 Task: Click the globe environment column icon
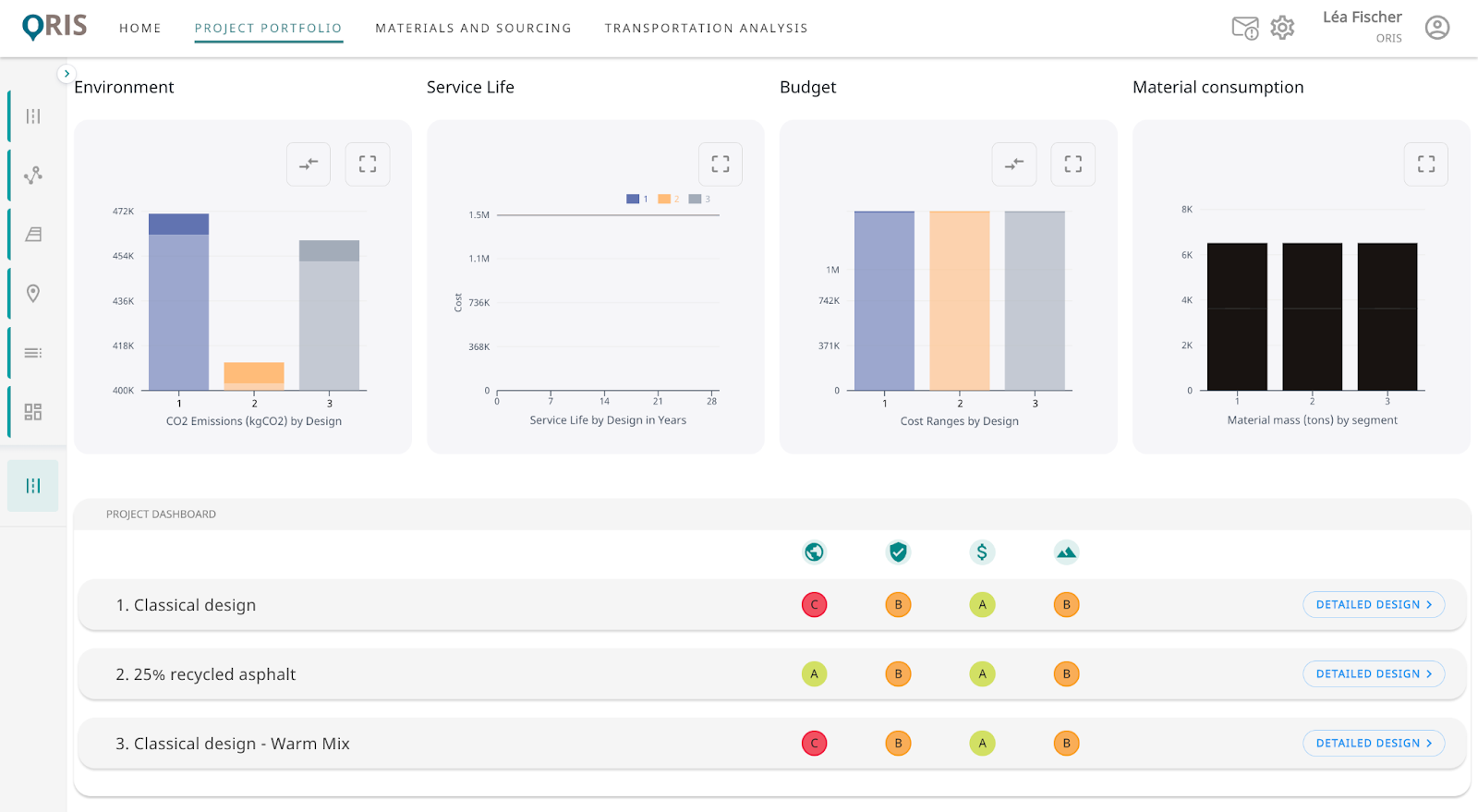pyautogui.click(x=814, y=552)
